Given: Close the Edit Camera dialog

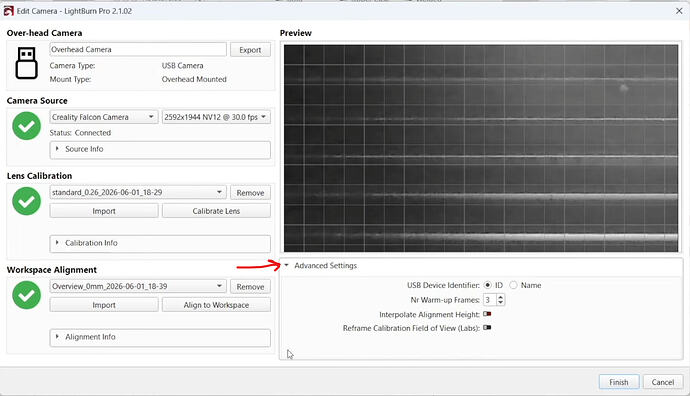Looking at the screenshot, I should pos(679,11).
